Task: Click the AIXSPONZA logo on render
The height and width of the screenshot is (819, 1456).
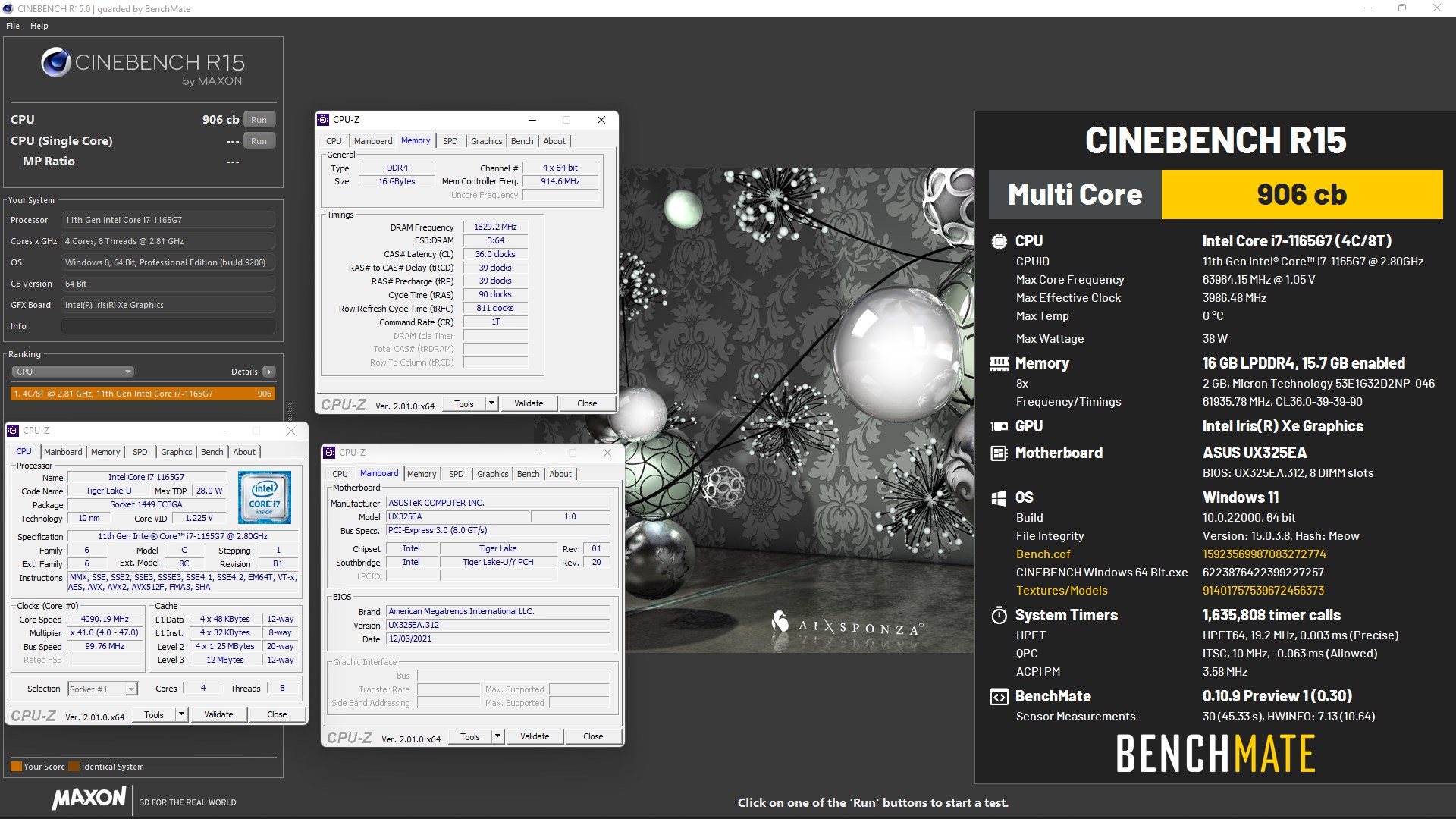Action: (x=847, y=625)
